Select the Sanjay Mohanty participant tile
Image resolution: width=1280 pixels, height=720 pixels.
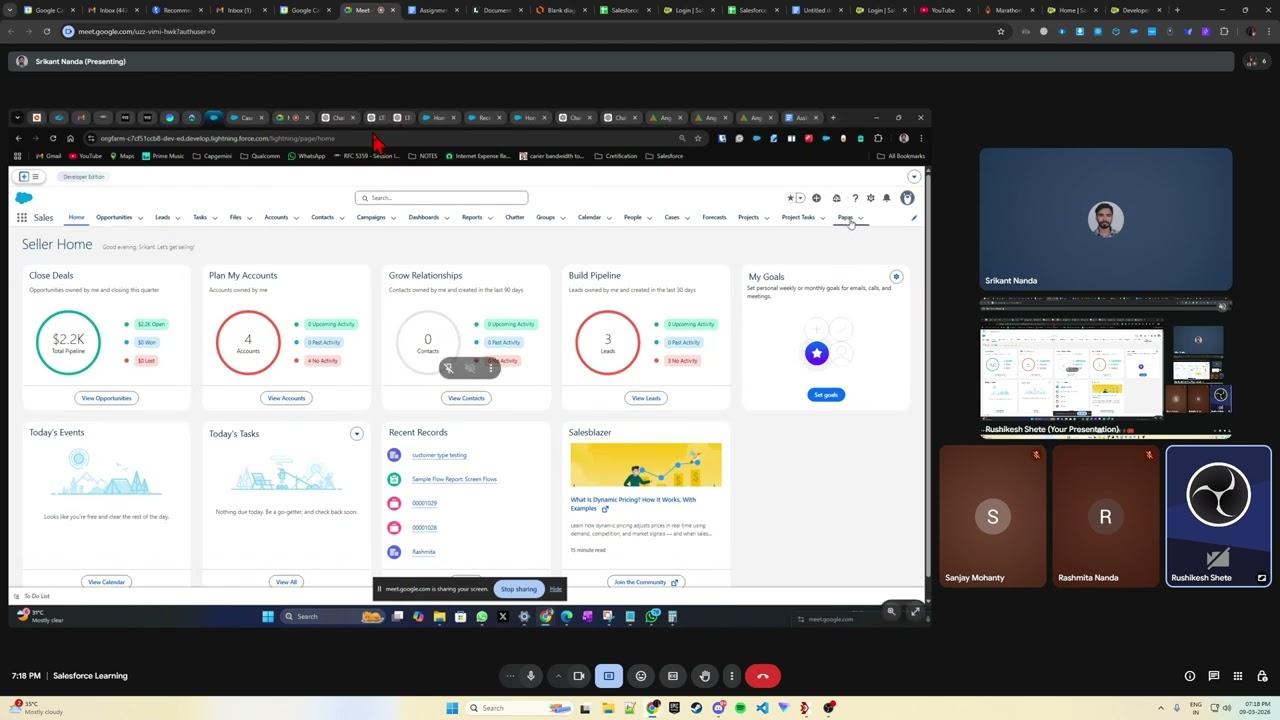[x=992, y=517]
